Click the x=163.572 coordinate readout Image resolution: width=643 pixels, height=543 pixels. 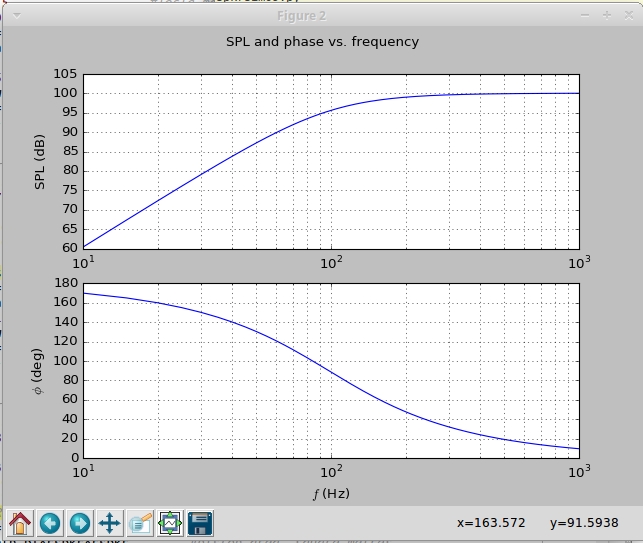click(x=491, y=523)
